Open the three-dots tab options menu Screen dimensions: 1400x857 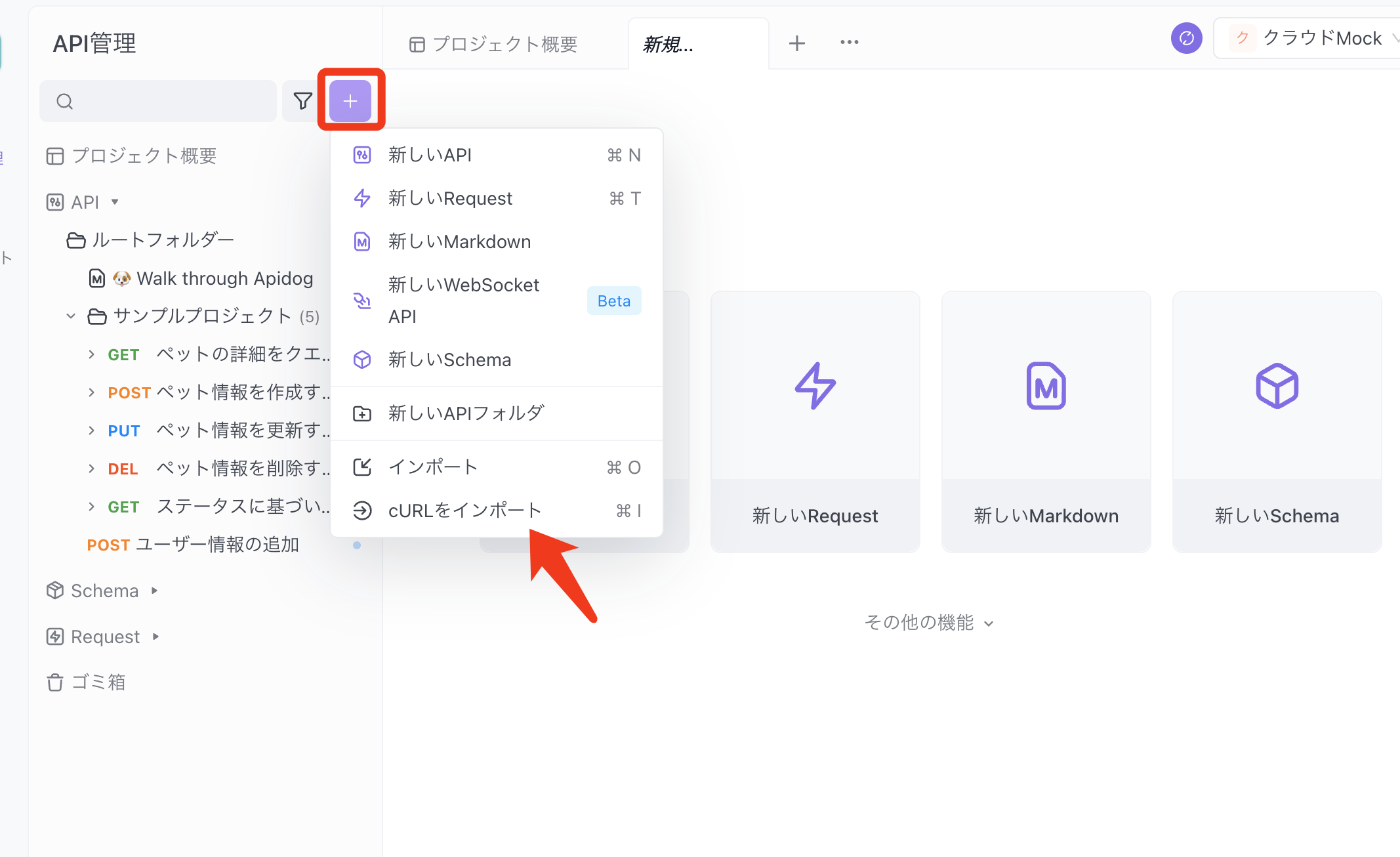tap(849, 43)
